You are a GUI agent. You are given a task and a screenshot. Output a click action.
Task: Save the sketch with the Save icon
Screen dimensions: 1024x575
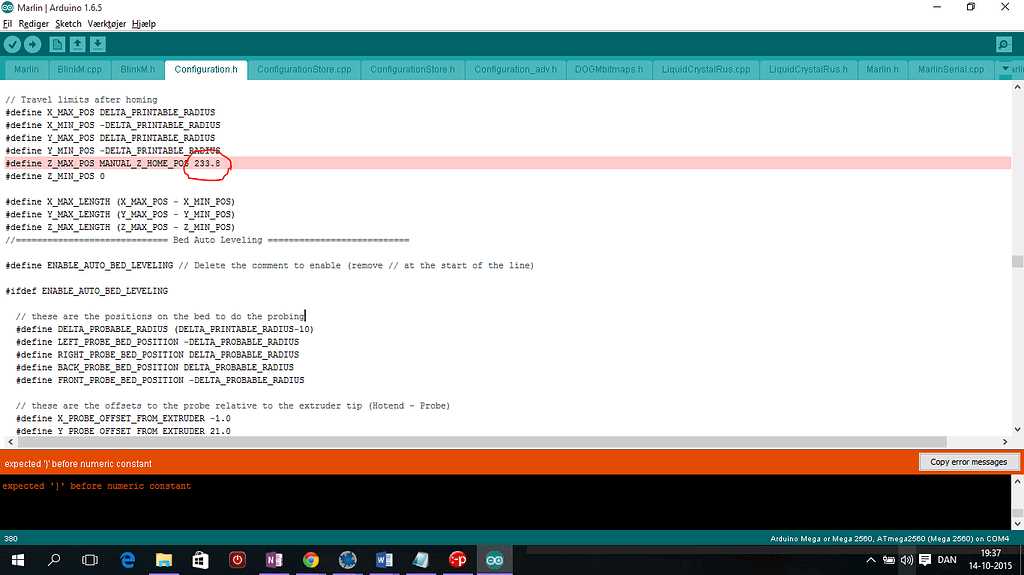coord(98,44)
